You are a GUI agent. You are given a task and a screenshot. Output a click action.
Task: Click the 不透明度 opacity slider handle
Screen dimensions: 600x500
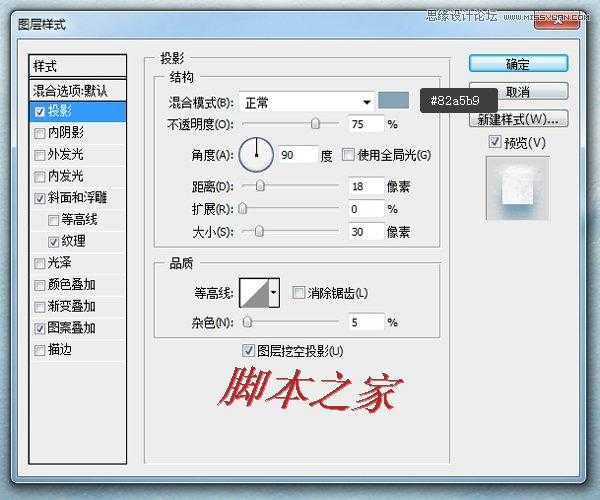[x=315, y=124]
